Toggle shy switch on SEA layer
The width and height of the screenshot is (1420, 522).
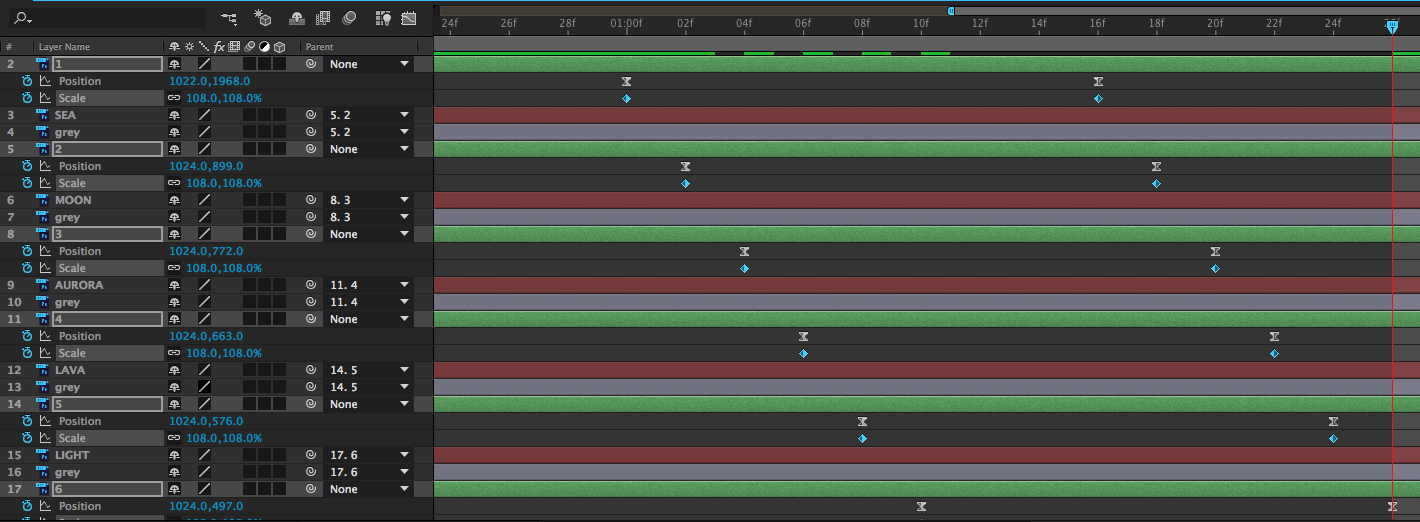point(174,115)
